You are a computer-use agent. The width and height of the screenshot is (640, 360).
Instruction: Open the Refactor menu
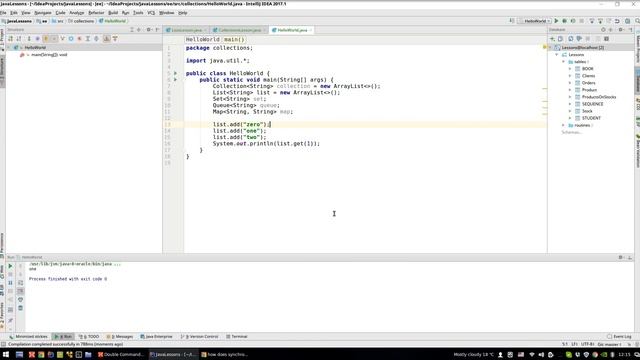96,13
